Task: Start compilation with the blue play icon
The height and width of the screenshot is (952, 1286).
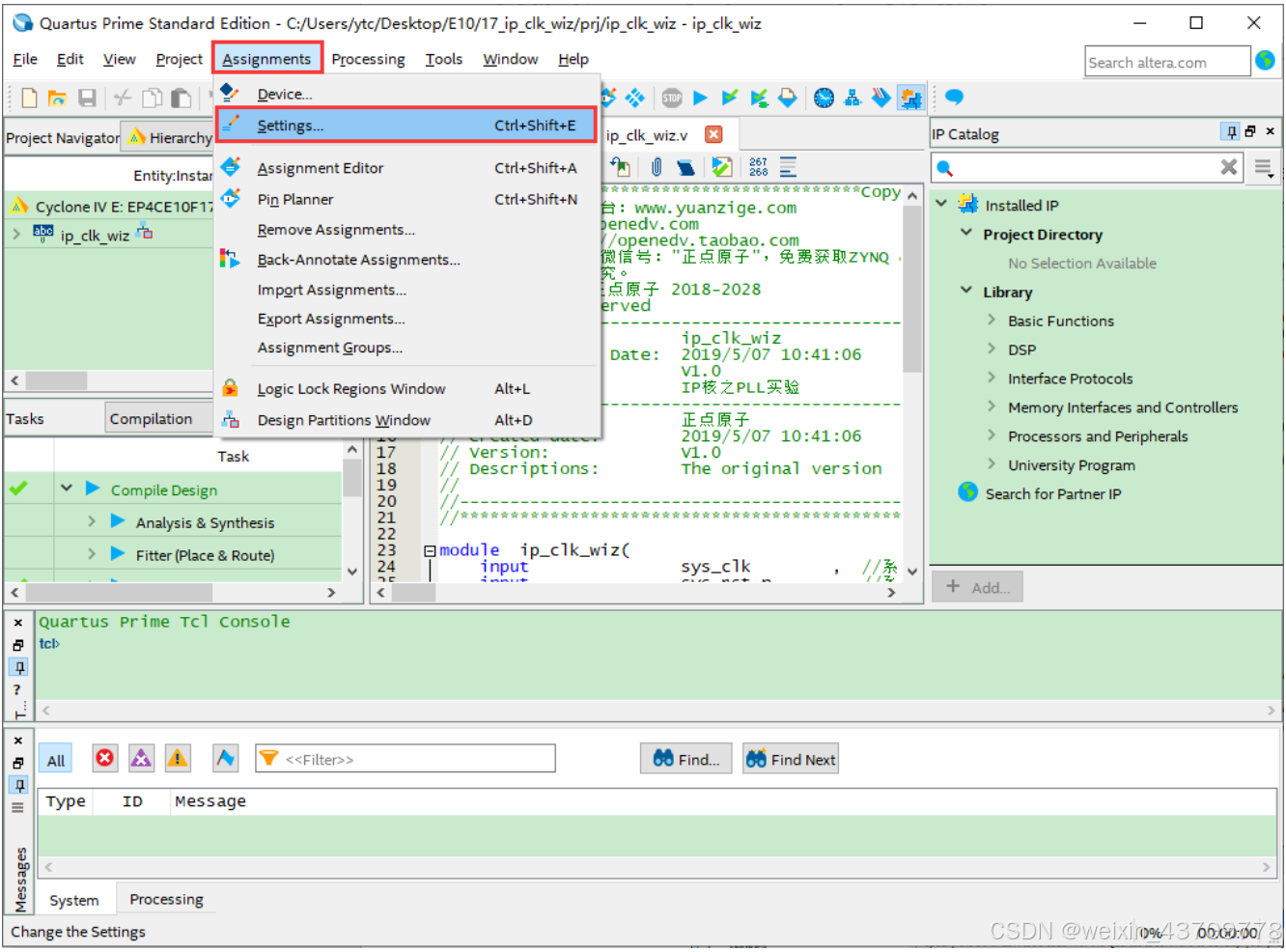Action: (x=701, y=98)
